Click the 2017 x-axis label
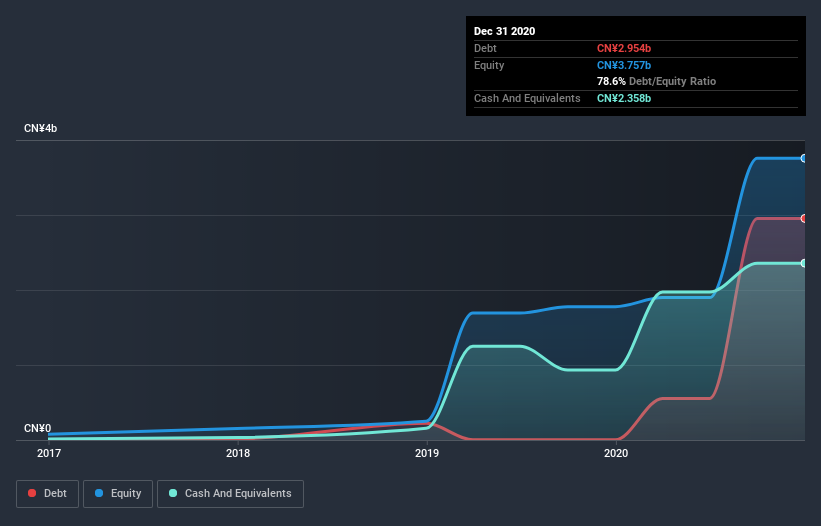The height and width of the screenshot is (526, 821). tap(49, 453)
